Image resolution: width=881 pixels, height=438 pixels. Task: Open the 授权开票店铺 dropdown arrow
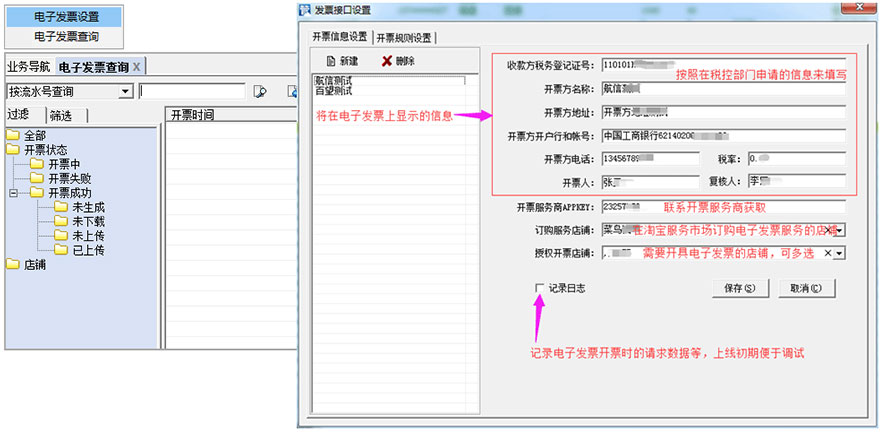click(839, 253)
